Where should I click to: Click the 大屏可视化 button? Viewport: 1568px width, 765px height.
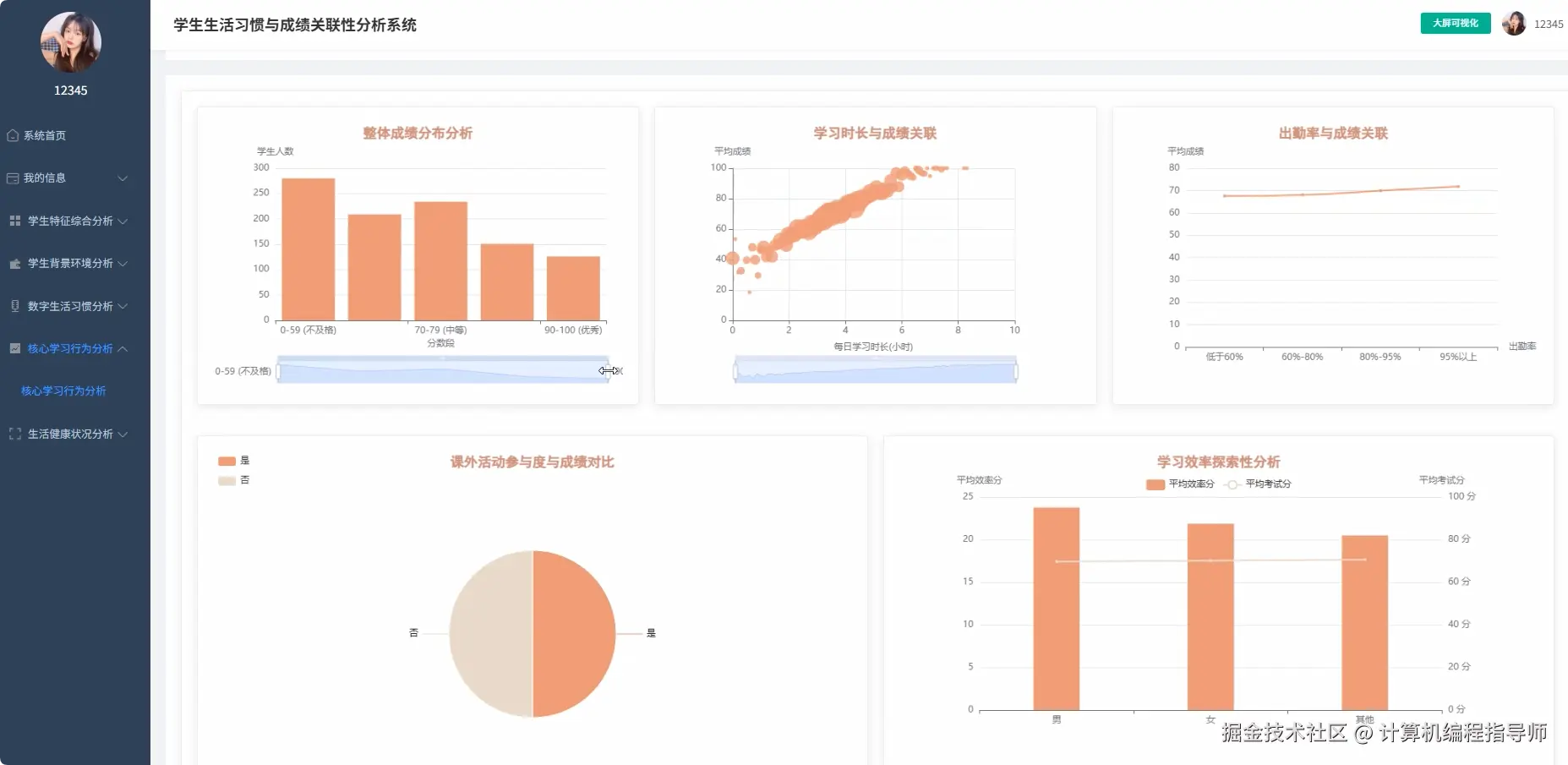click(x=1456, y=23)
